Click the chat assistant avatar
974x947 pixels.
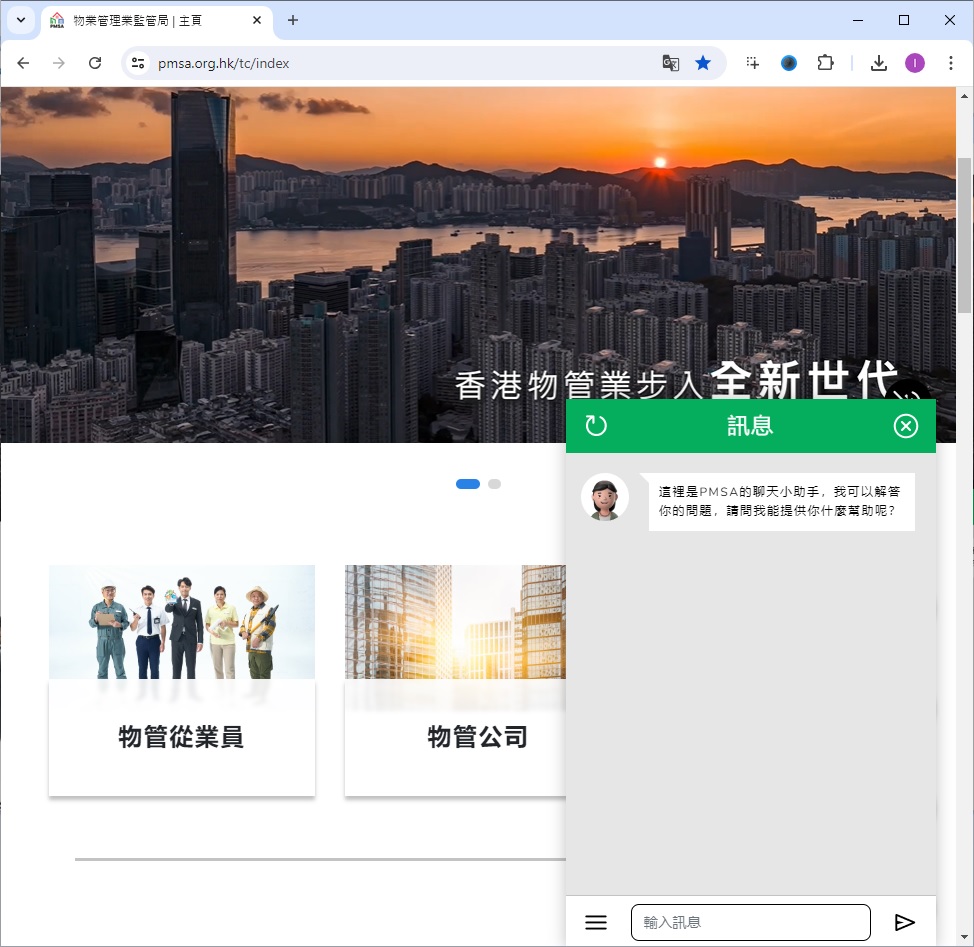pyautogui.click(x=605, y=497)
